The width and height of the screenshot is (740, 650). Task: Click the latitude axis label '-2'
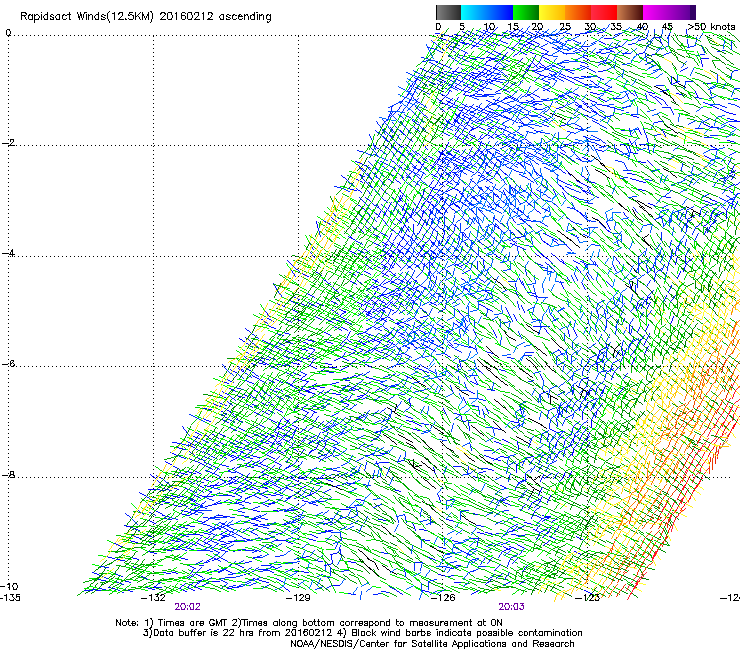pyautogui.click(x=8, y=143)
